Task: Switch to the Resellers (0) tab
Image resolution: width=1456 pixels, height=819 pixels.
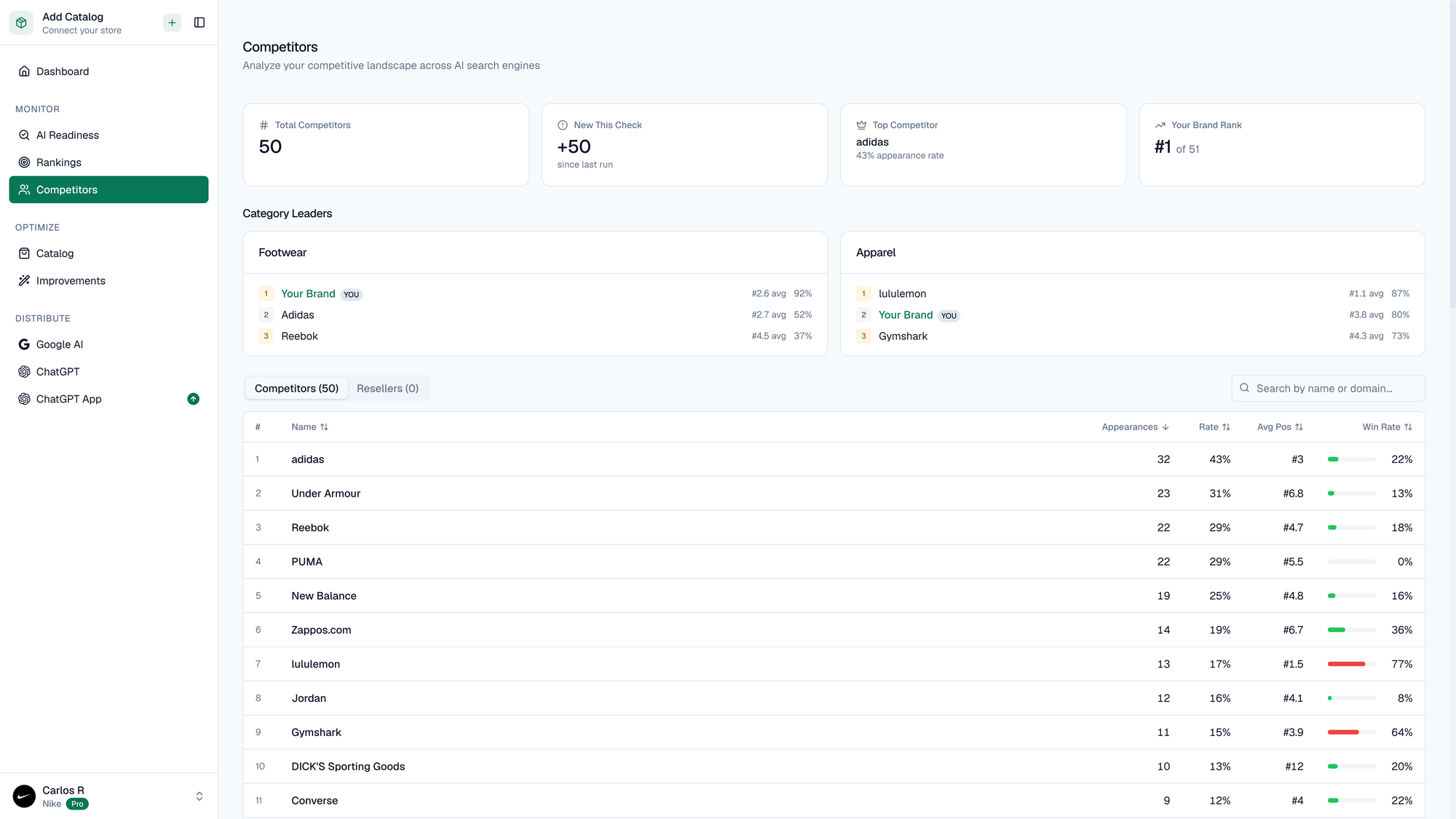Action: click(387, 389)
